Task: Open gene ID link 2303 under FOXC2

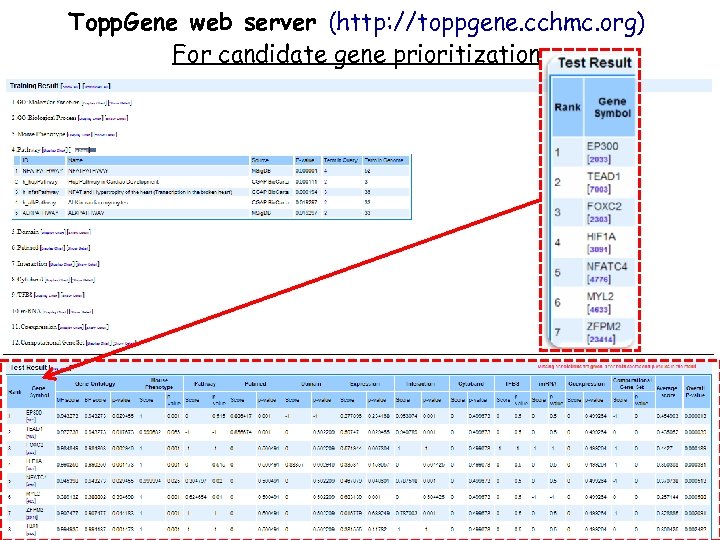Action: click(599, 219)
